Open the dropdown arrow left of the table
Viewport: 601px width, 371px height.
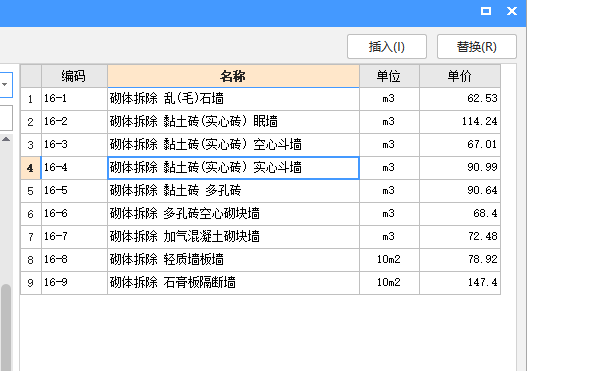pyautogui.click(x=5, y=85)
